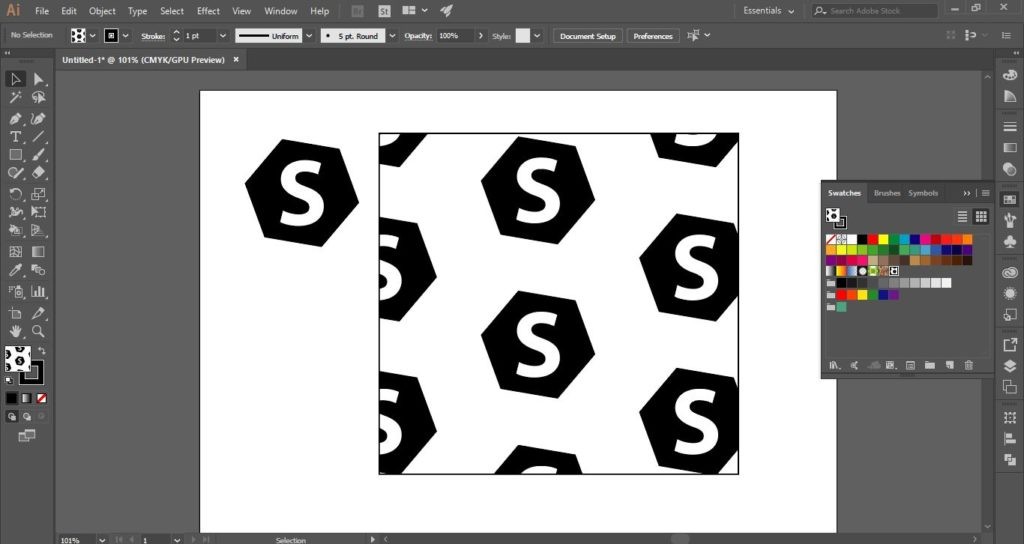
Task: Set paint mode to None
Action: point(41,398)
